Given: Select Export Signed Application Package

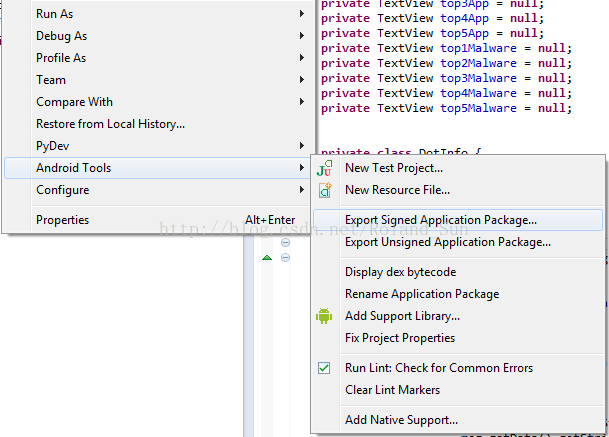Looking at the screenshot, I should point(458,220).
